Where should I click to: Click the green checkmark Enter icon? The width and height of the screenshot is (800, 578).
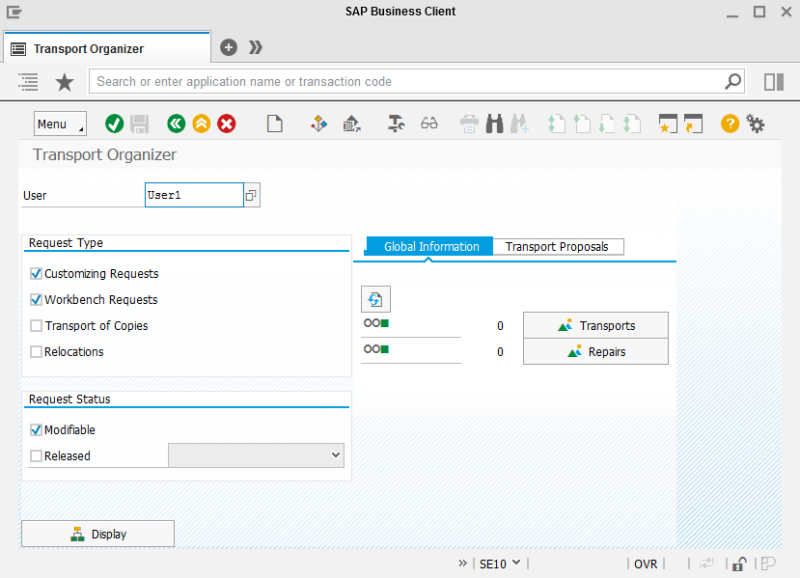pos(114,124)
